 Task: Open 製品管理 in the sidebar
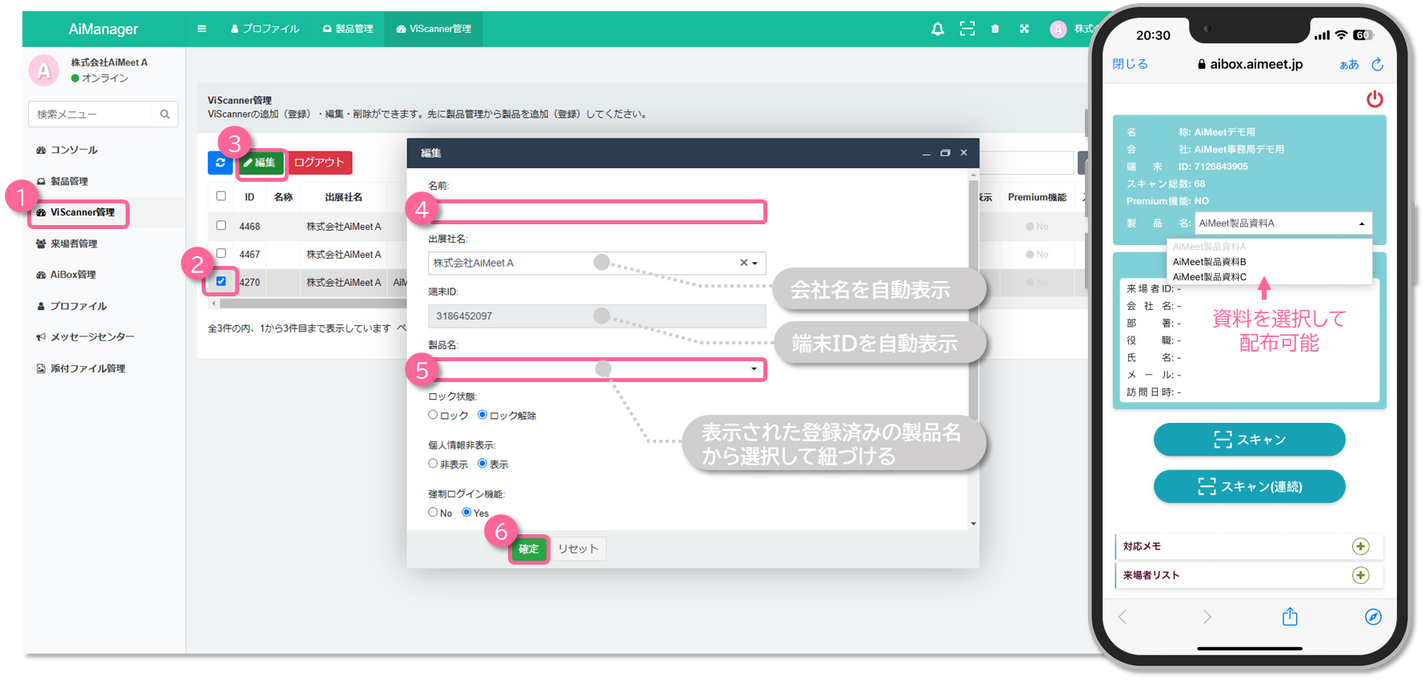point(62,181)
